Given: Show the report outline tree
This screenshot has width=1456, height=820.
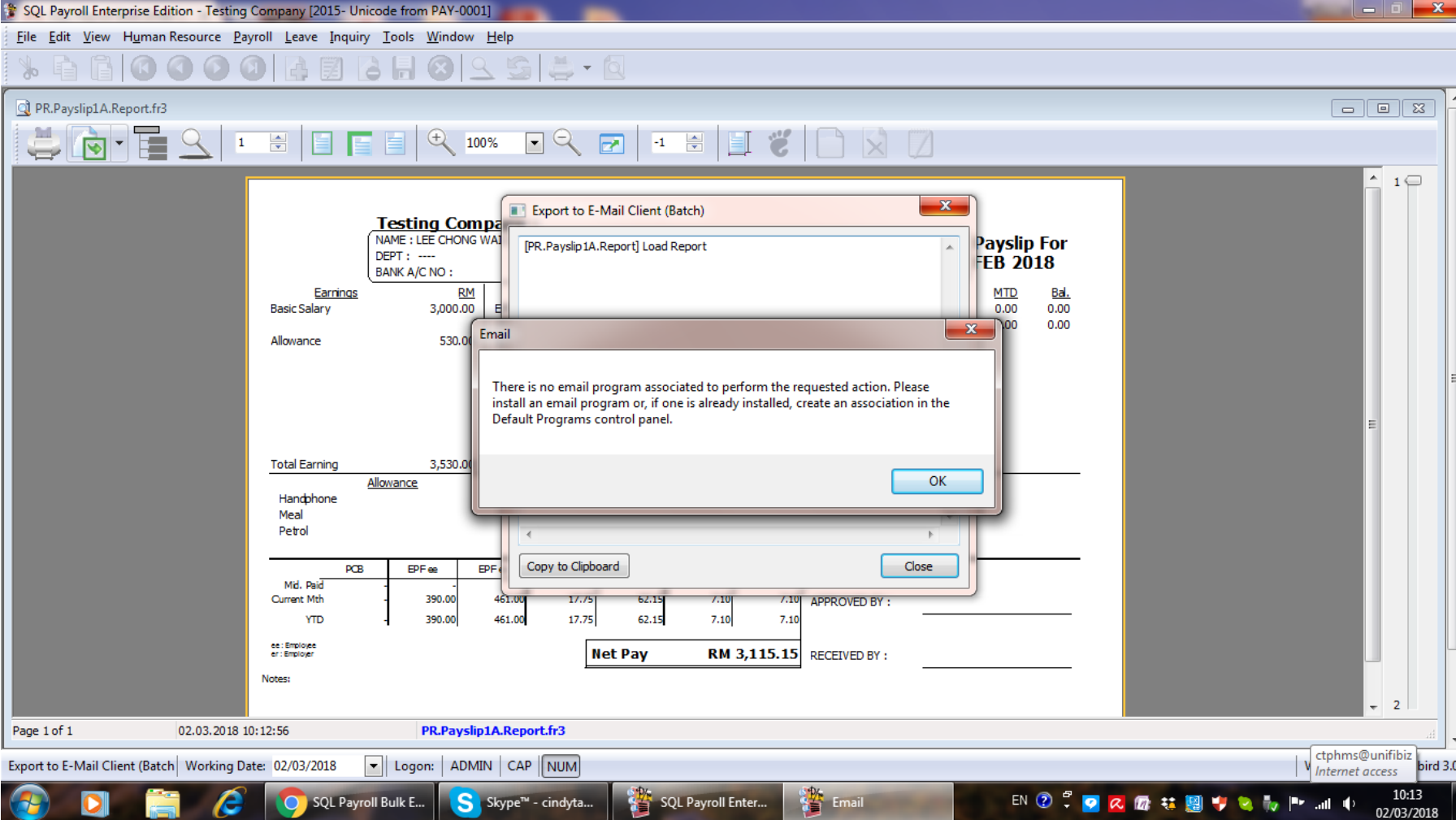Looking at the screenshot, I should click(151, 144).
